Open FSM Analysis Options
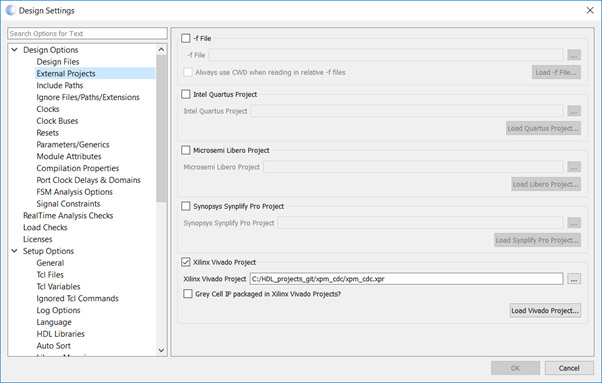The image size is (602, 383). click(74, 192)
